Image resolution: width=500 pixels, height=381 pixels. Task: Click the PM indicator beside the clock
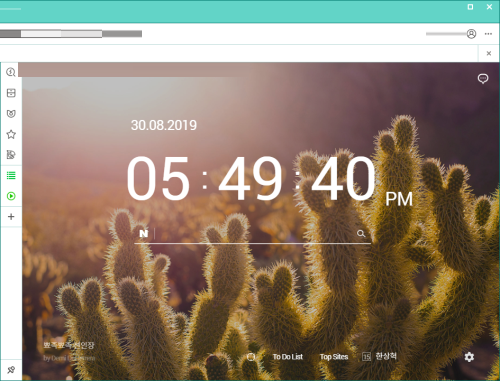[x=399, y=199]
